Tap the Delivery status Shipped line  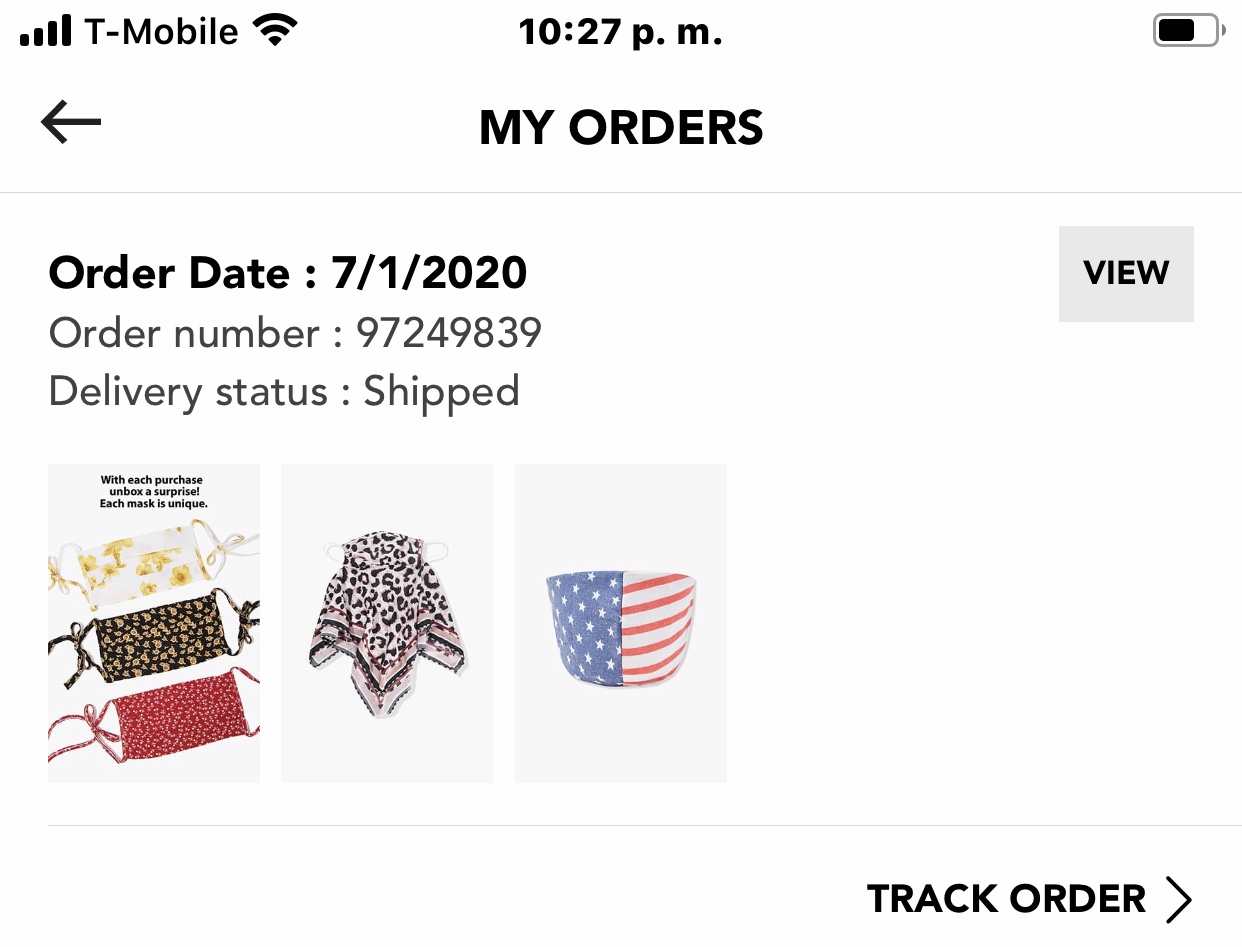(x=284, y=391)
